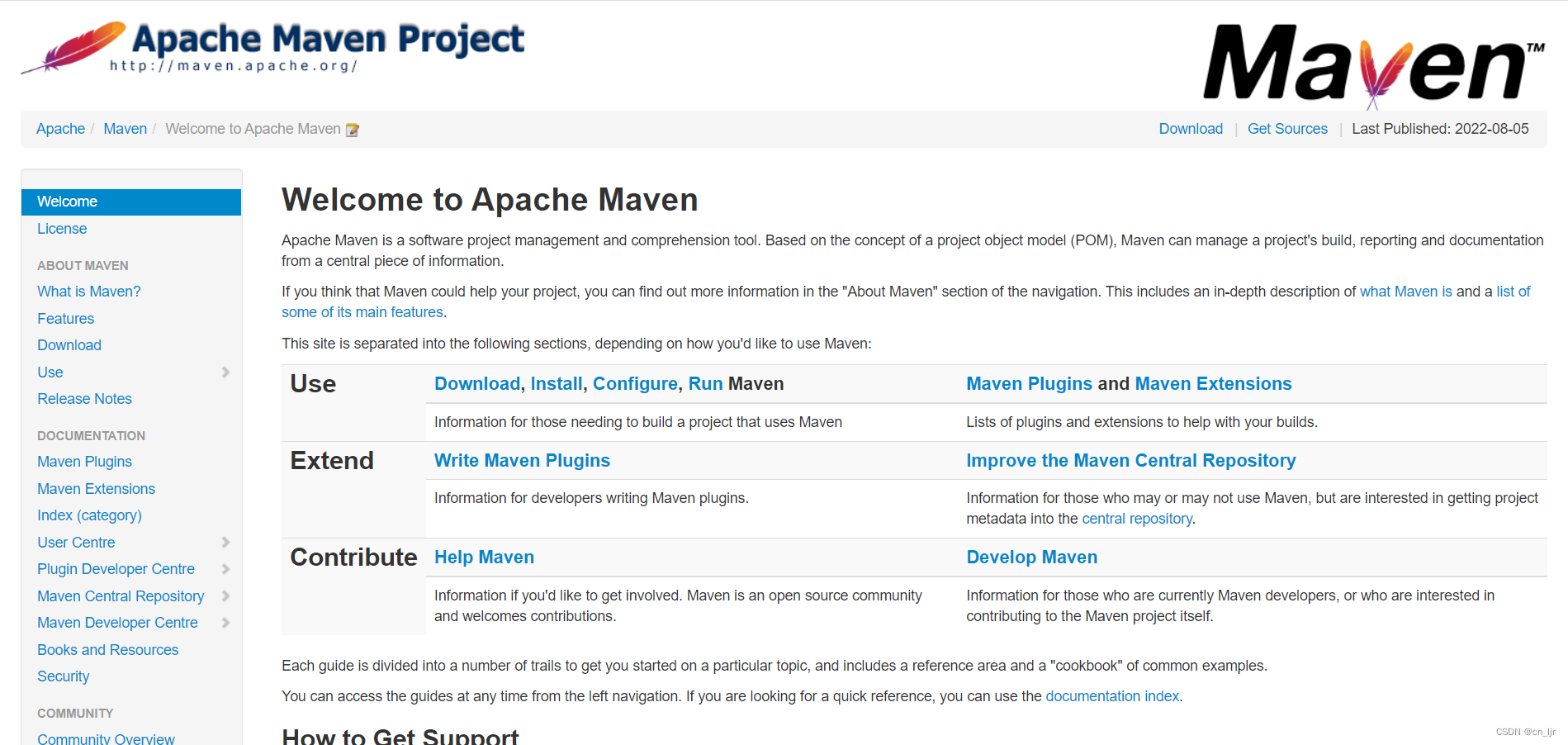Open Books and Resources in sidebar
The image size is (1568, 745).
[x=107, y=650]
